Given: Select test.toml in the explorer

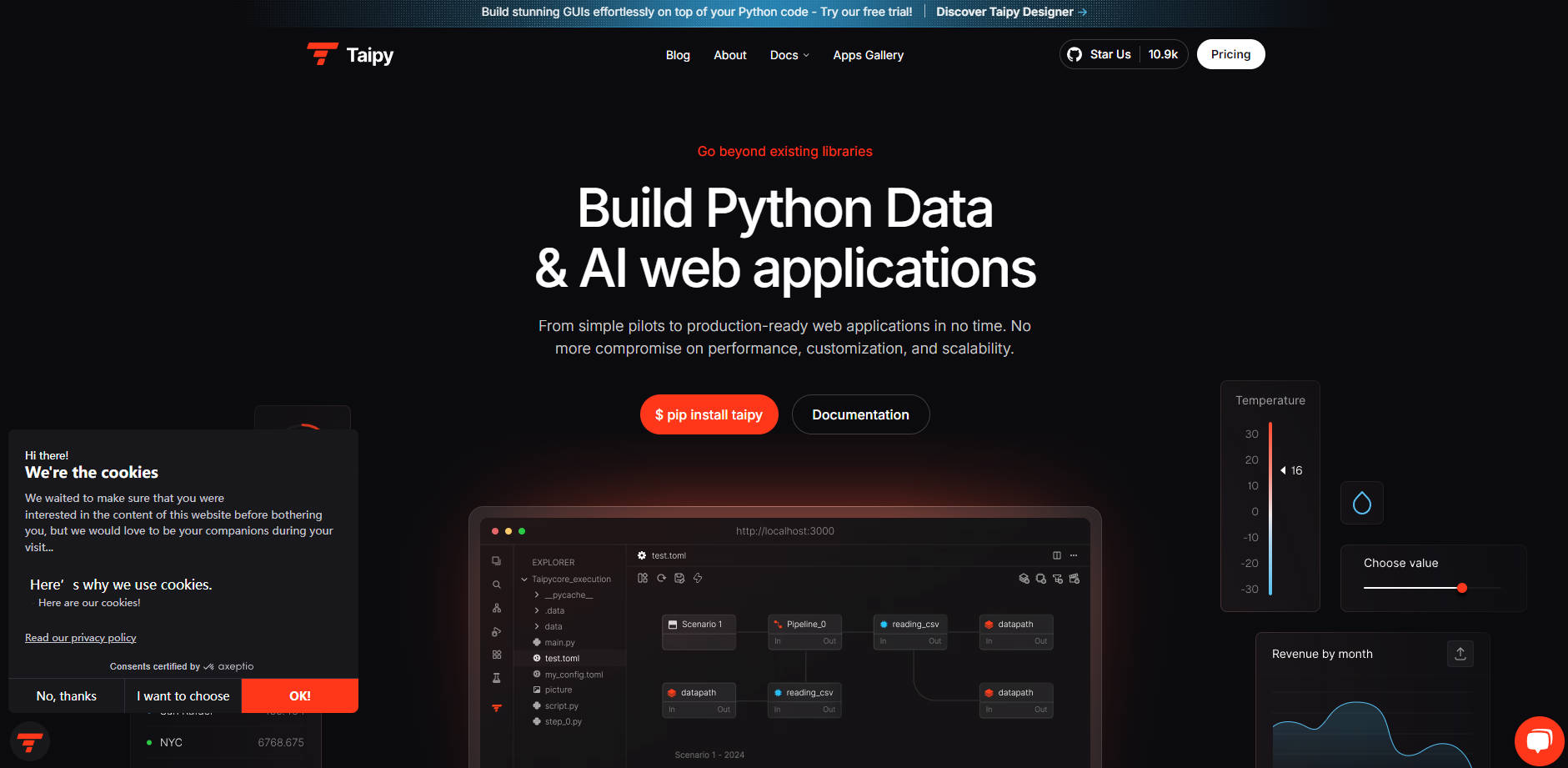Looking at the screenshot, I should coord(562,659).
